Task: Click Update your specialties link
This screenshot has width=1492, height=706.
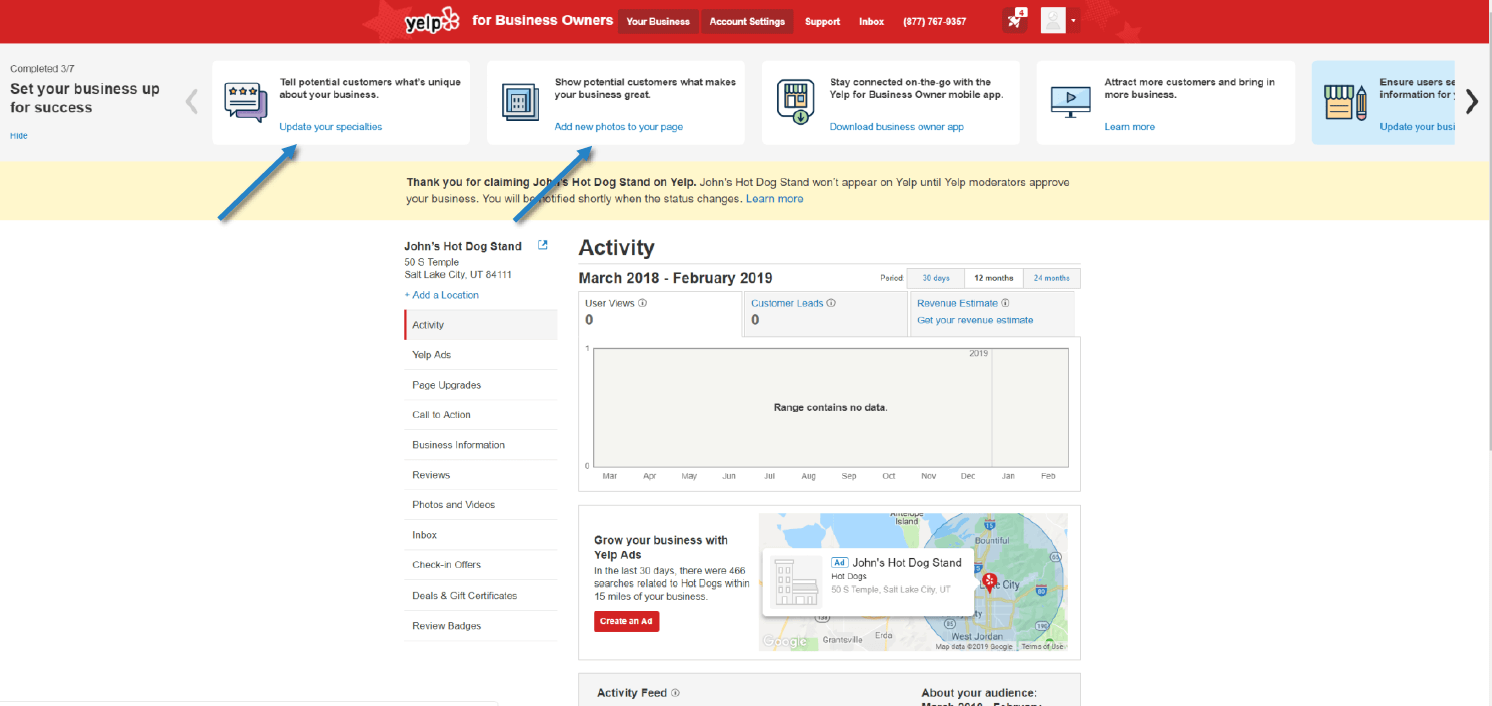Action: pos(330,127)
